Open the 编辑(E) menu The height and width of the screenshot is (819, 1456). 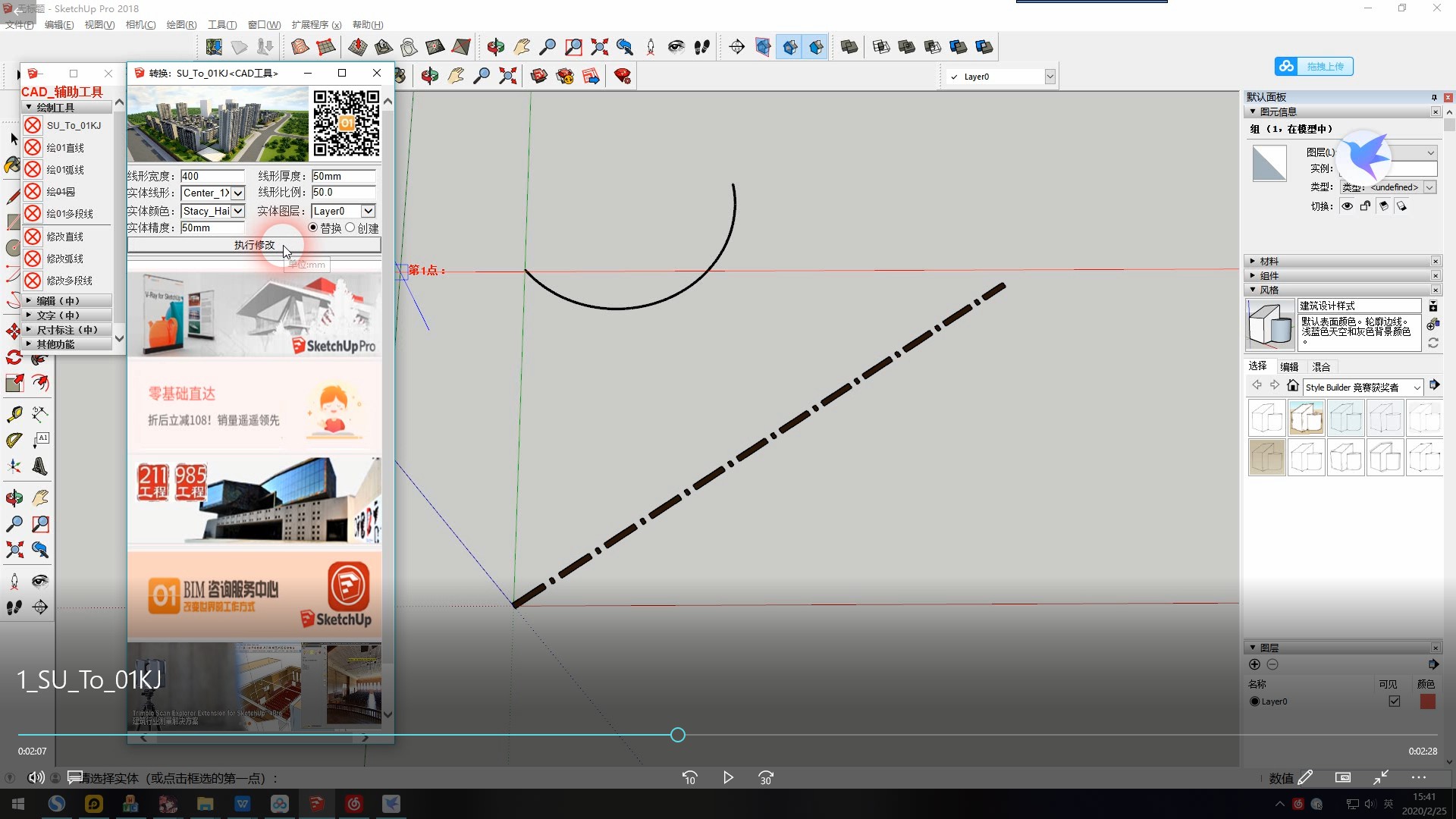point(59,25)
